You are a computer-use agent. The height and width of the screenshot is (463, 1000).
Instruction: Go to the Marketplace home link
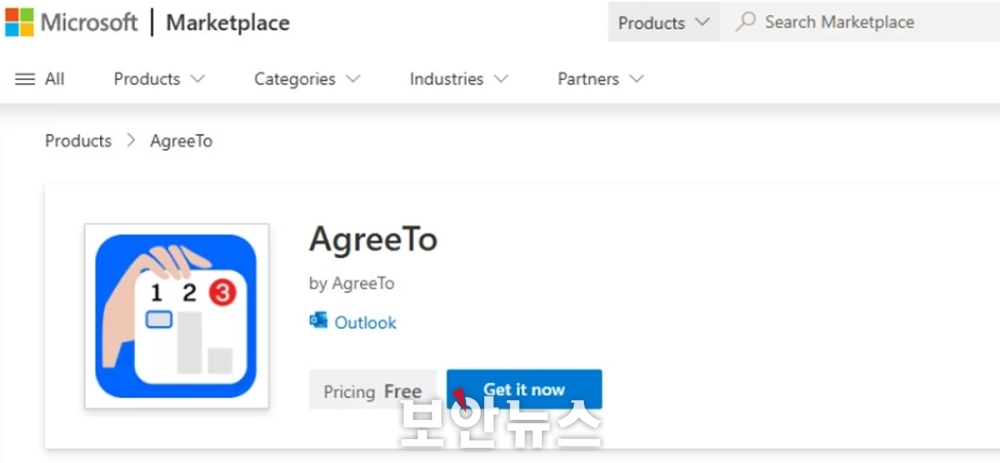point(227,23)
